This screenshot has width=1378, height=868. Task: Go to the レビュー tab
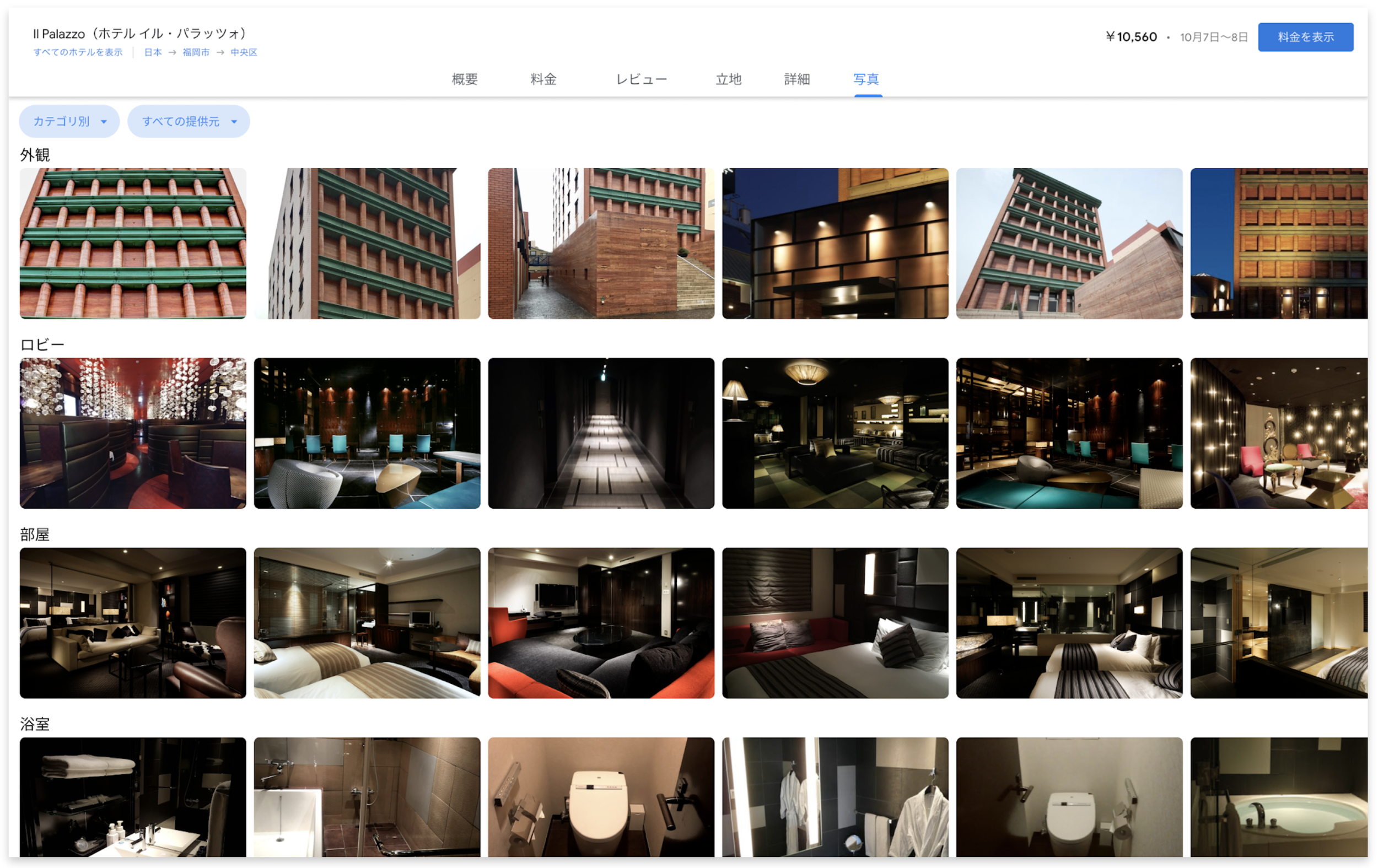click(641, 79)
